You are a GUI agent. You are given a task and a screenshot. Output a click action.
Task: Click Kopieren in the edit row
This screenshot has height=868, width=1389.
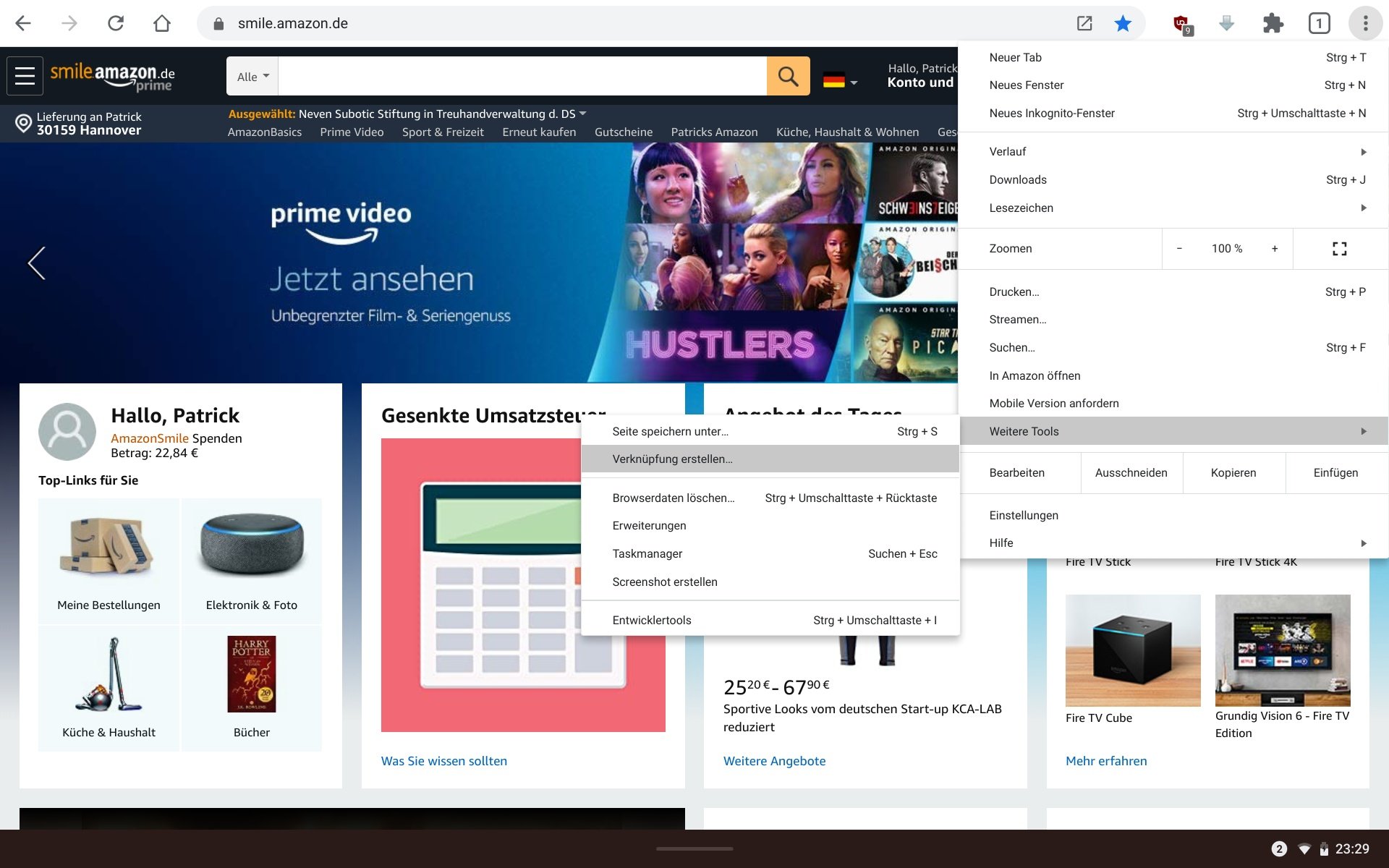coord(1233,473)
